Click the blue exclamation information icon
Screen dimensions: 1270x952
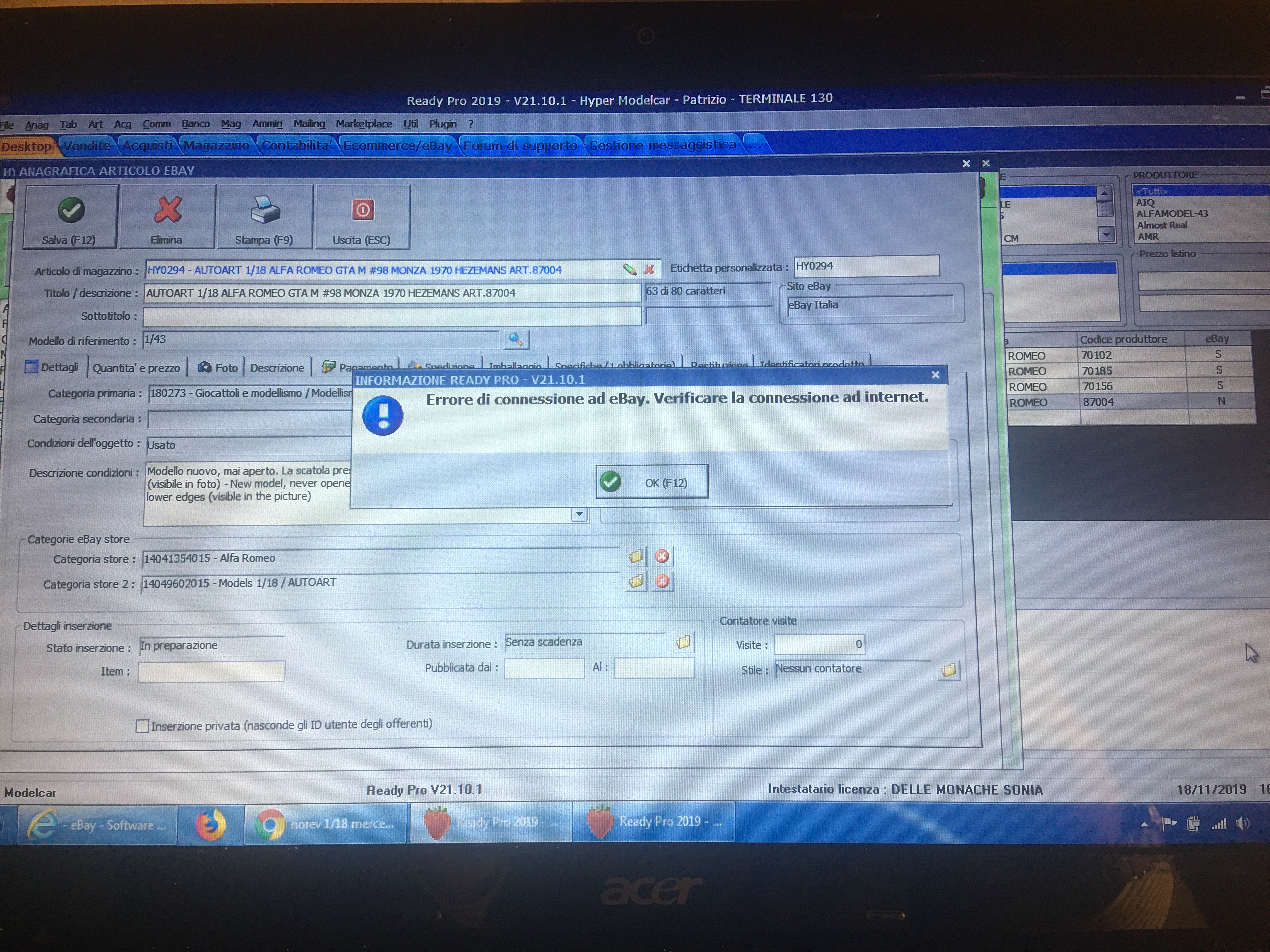pyautogui.click(x=383, y=416)
